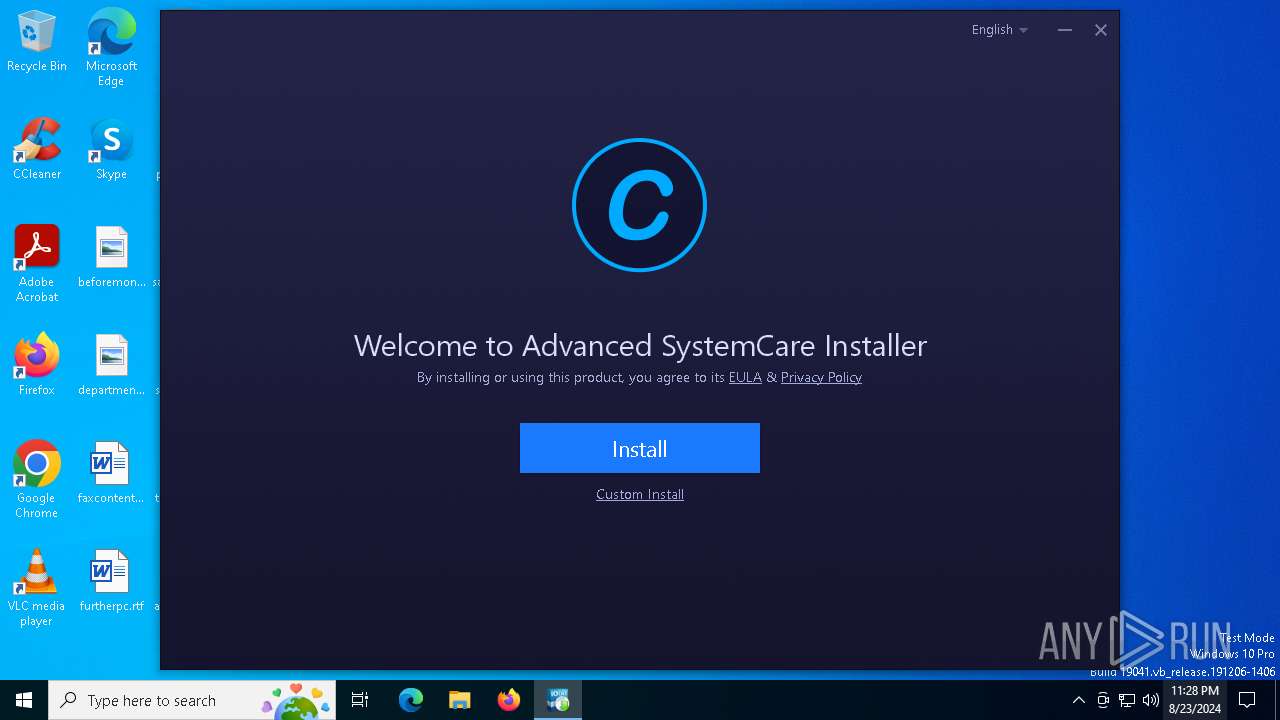Launch Firefox from the taskbar
The width and height of the screenshot is (1280, 720).
(x=508, y=700)
